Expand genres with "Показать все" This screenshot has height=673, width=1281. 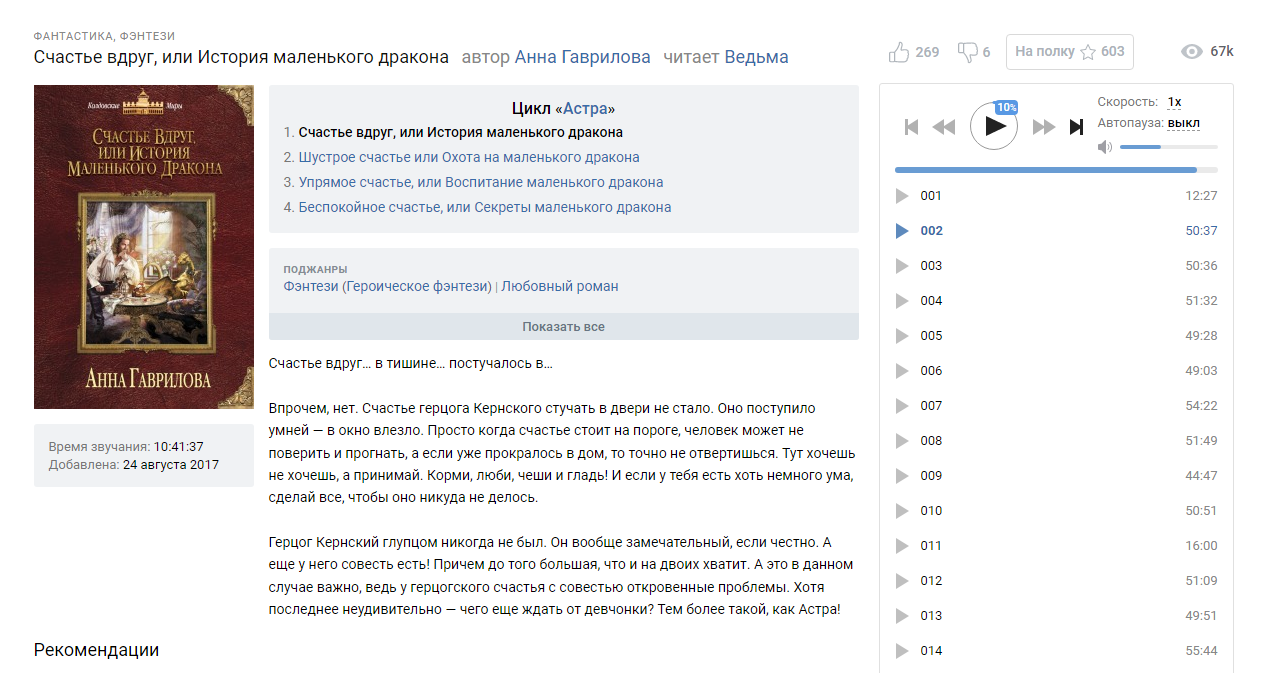click(x=563, y=327)
